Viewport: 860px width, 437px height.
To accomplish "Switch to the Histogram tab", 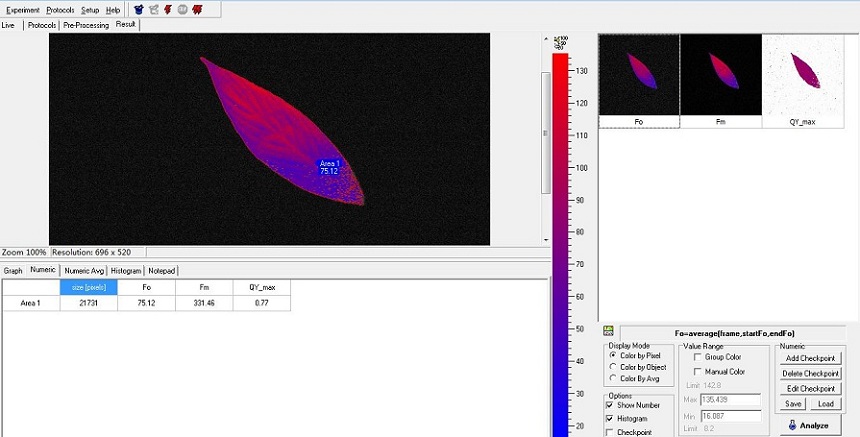I will tap(125, 271).
